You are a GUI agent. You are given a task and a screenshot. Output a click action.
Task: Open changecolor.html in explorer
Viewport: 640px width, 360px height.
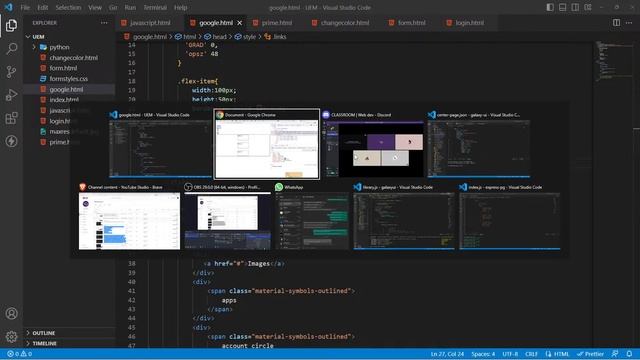[x=73, y=58]
